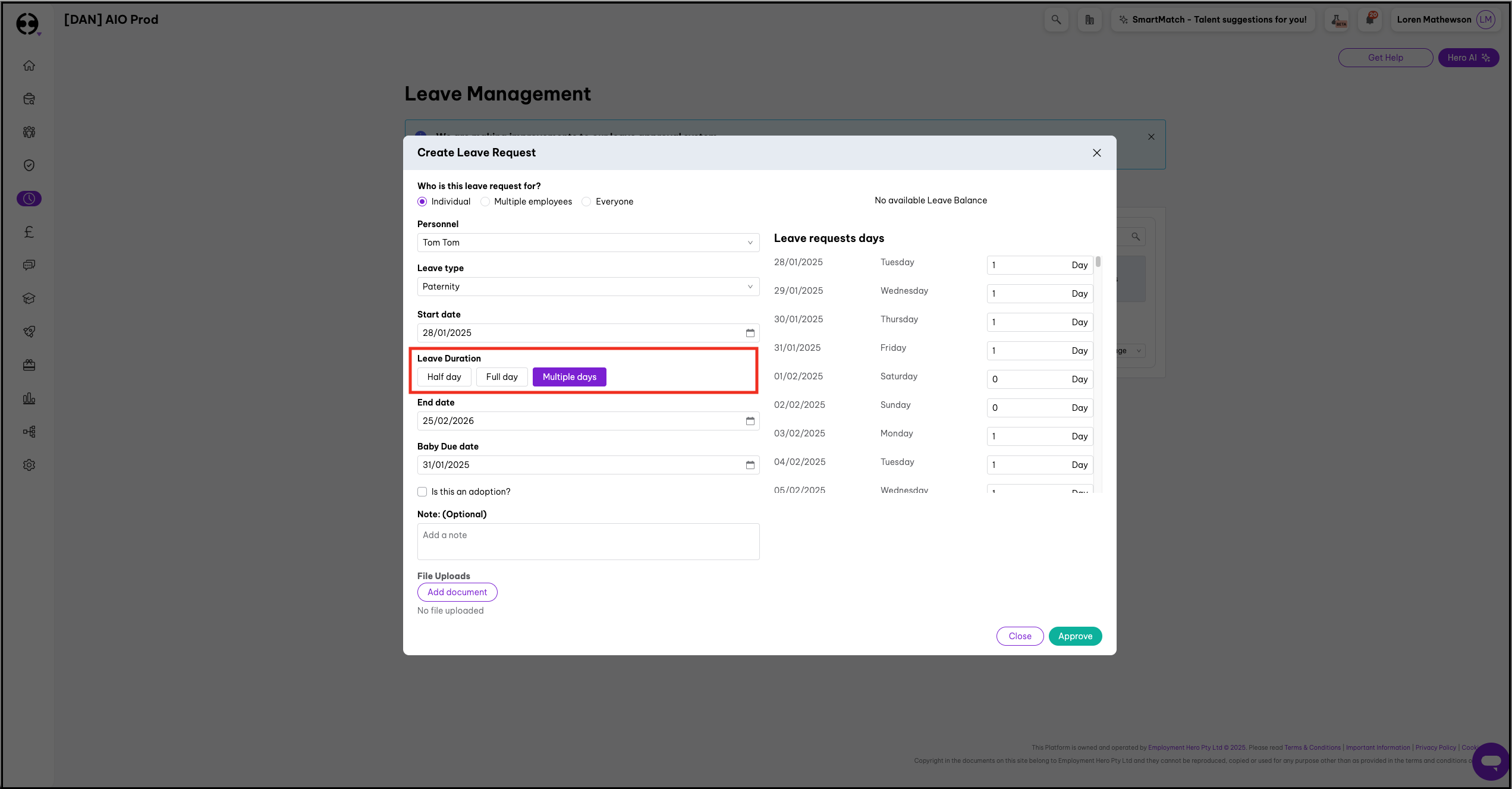
Task: Open the End date calendar icon
Action: click(750, 421)
